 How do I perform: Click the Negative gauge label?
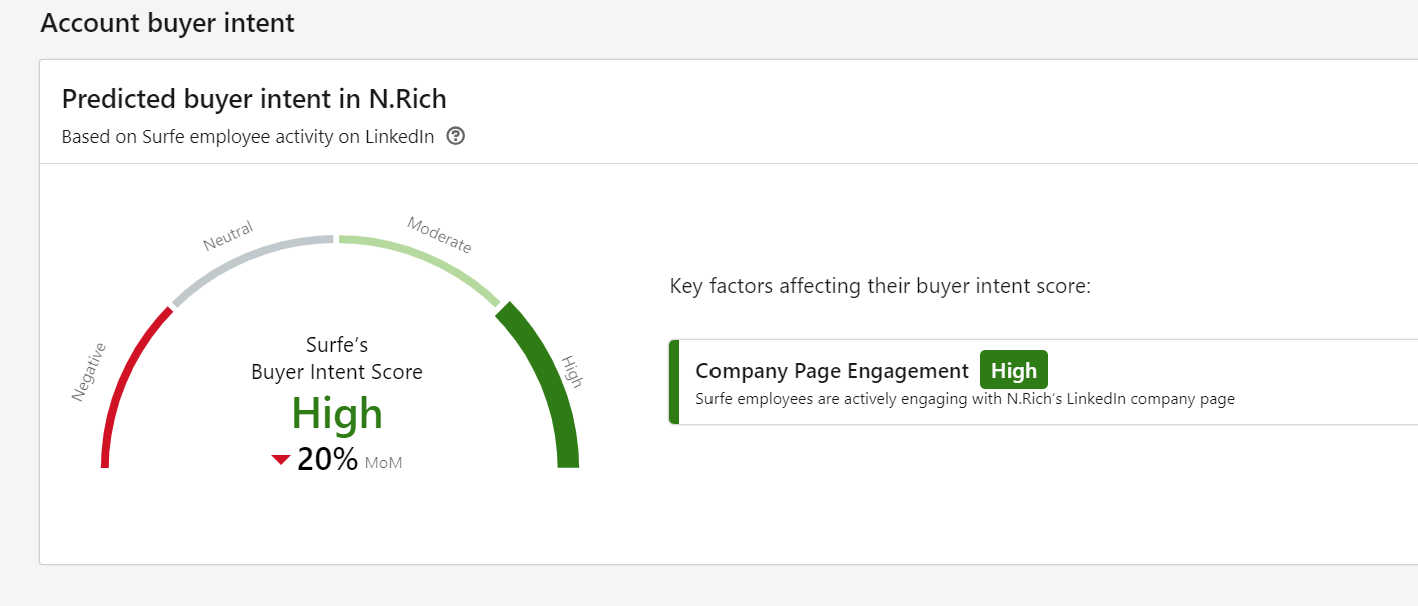pyautogui.click(x=89, y=372)
